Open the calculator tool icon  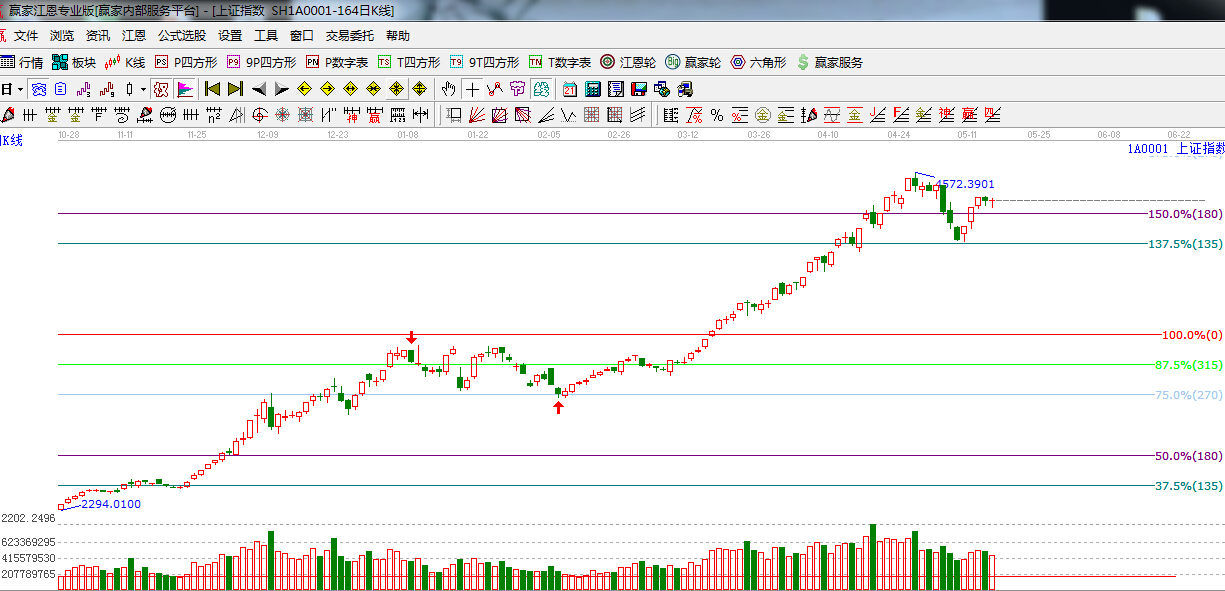tap(592, 89)
